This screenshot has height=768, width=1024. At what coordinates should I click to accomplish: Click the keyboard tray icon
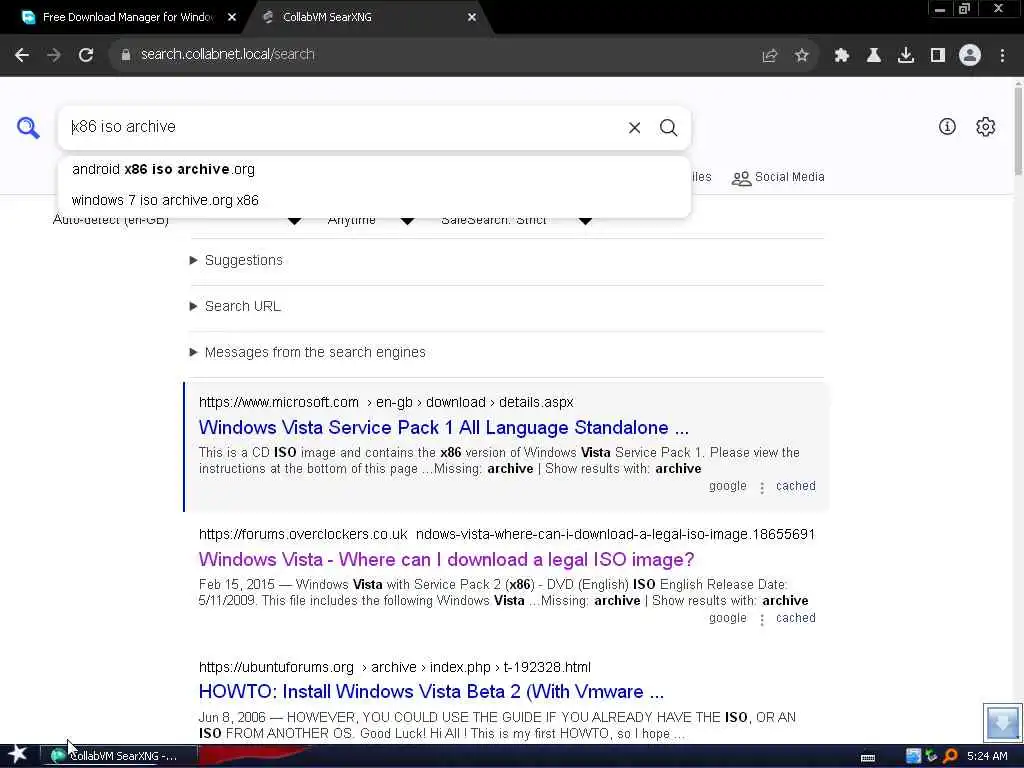868,758
